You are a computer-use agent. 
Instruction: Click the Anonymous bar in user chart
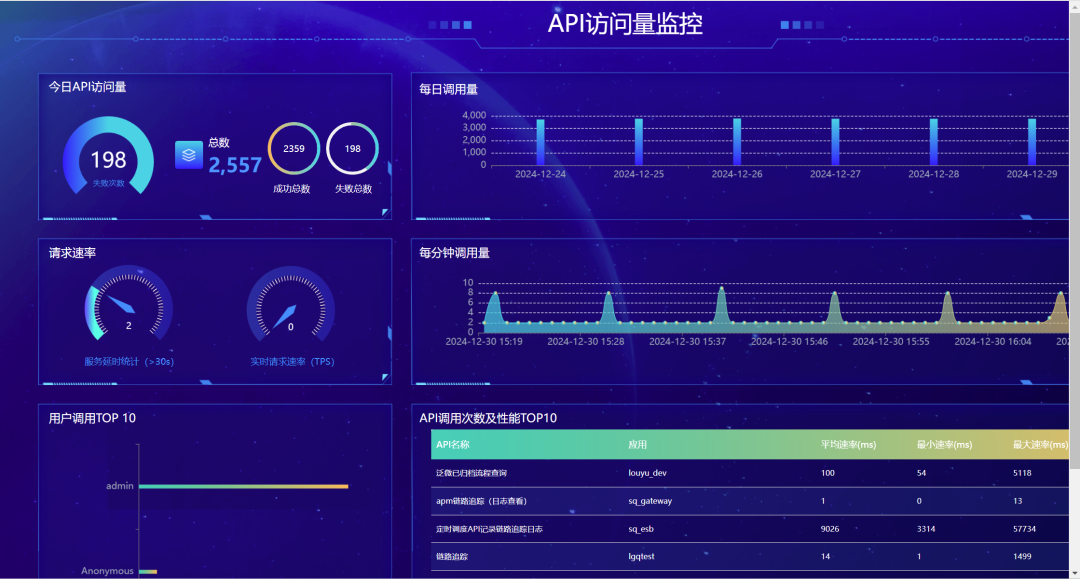148,572
